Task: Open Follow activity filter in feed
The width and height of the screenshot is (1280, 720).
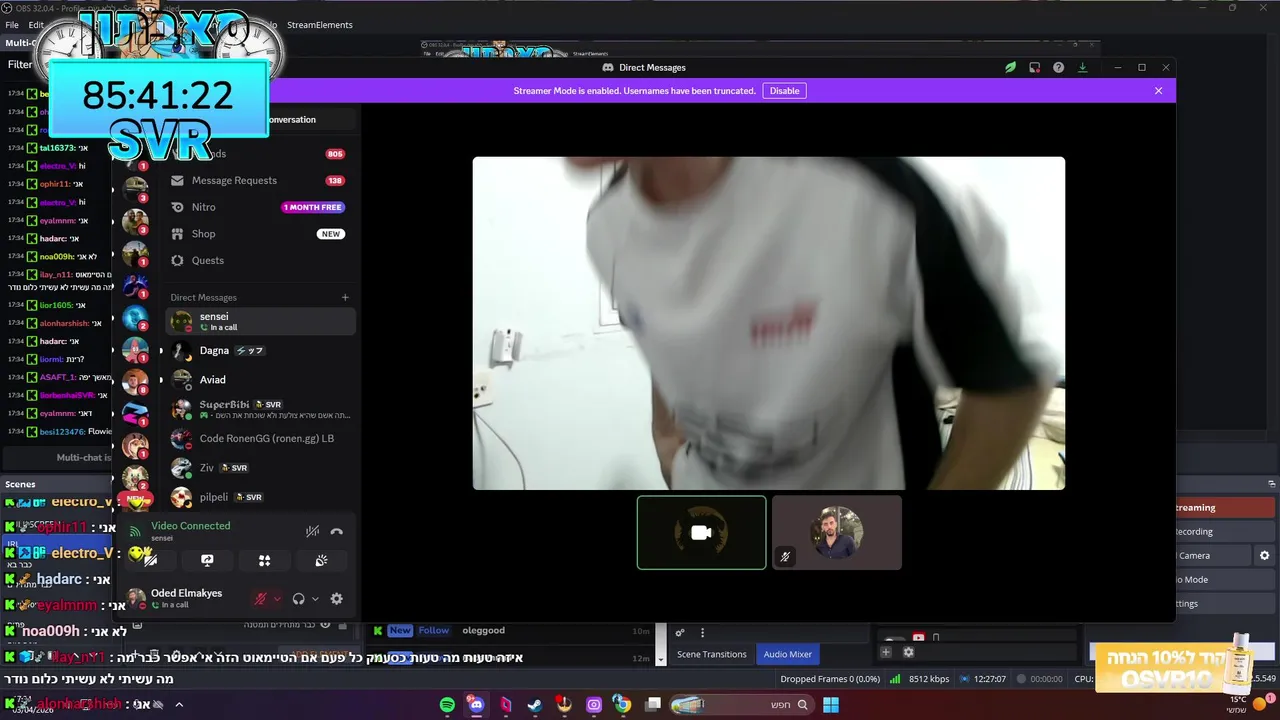Action: (x=433, y=631)
